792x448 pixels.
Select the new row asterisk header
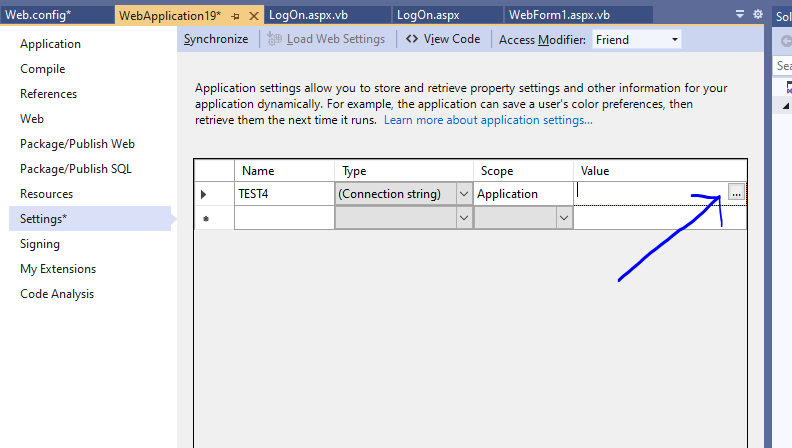coord(214,218)
